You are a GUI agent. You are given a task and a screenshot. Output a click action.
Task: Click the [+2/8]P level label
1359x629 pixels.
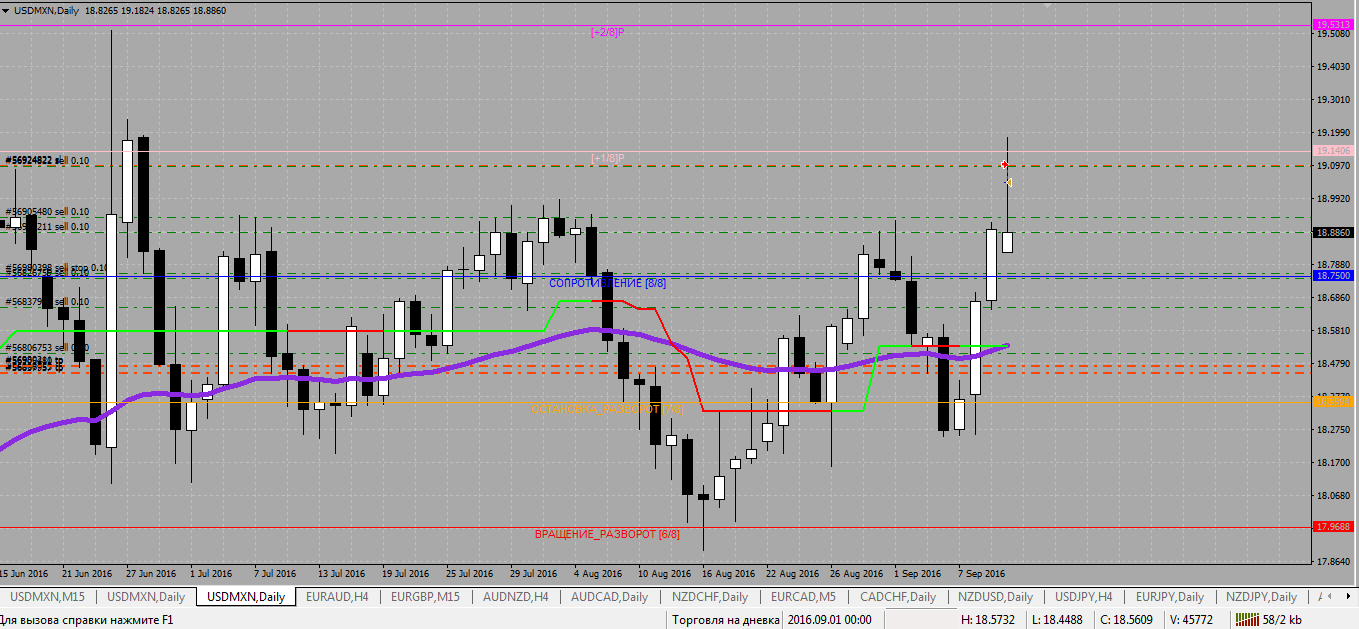point(608,32)
